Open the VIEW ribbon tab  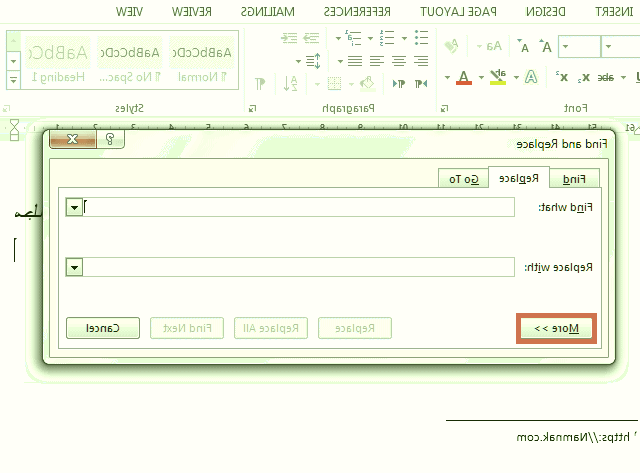(129, 11)
